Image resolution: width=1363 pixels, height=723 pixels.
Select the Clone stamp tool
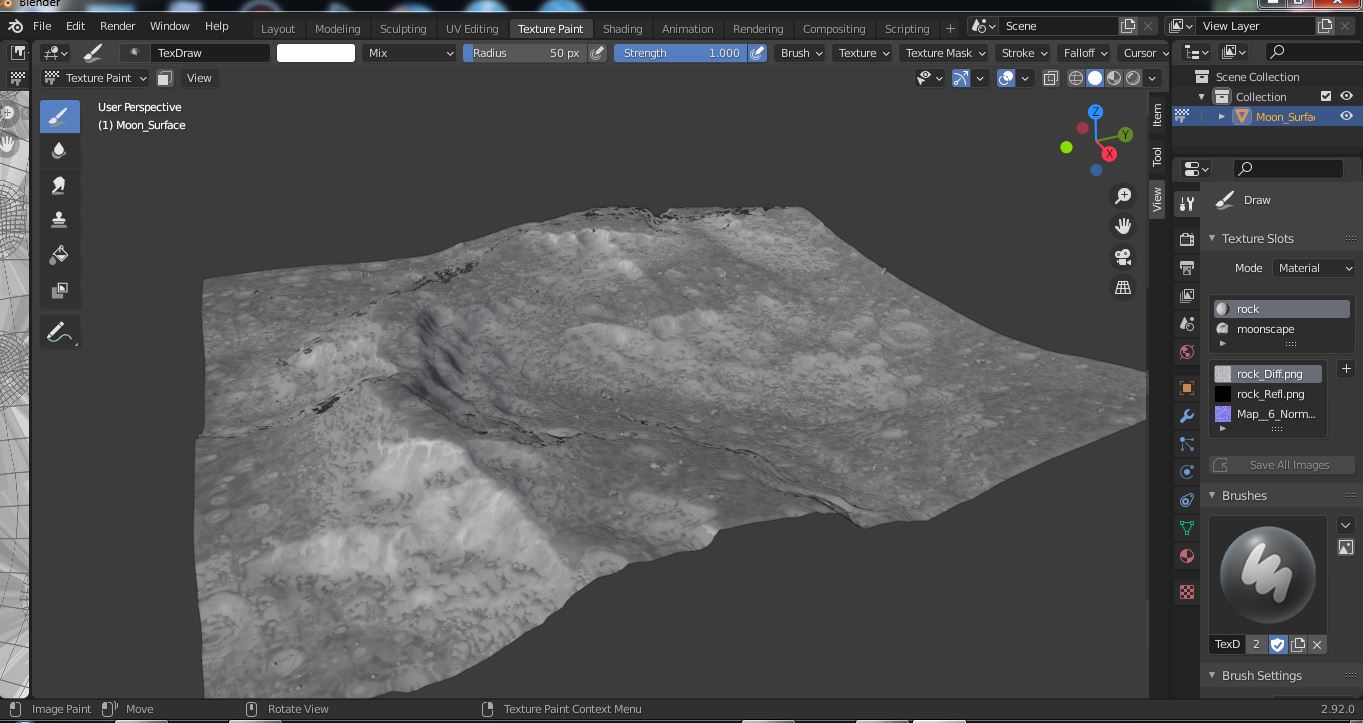point(59,220)
